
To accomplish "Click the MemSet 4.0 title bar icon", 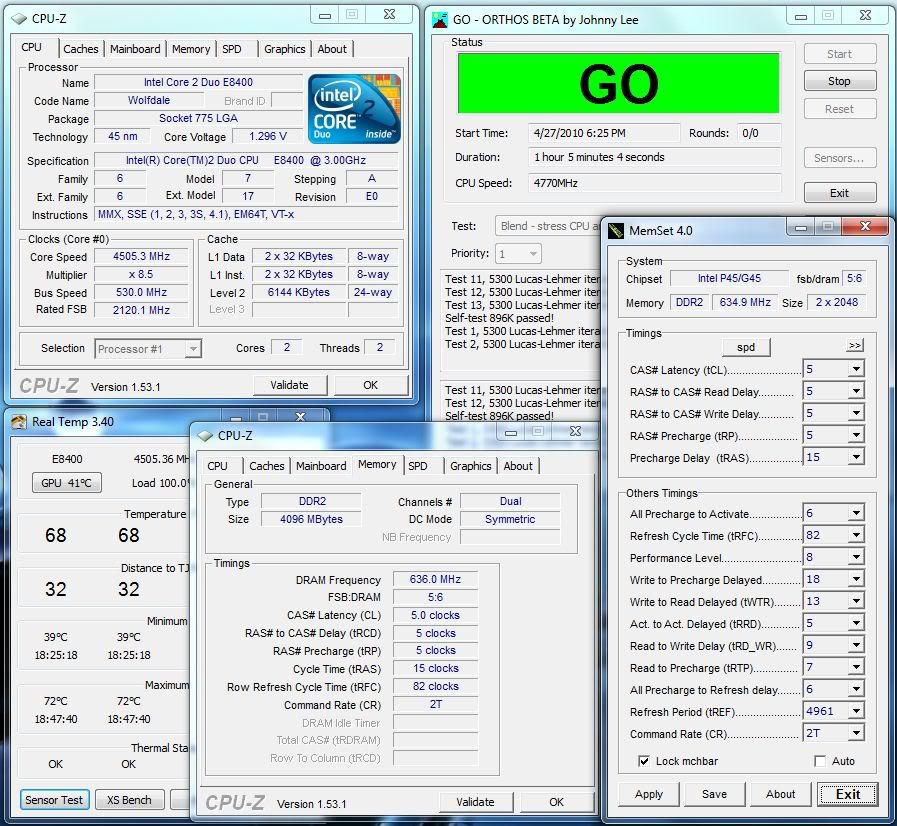I will [x=616, y=231].
